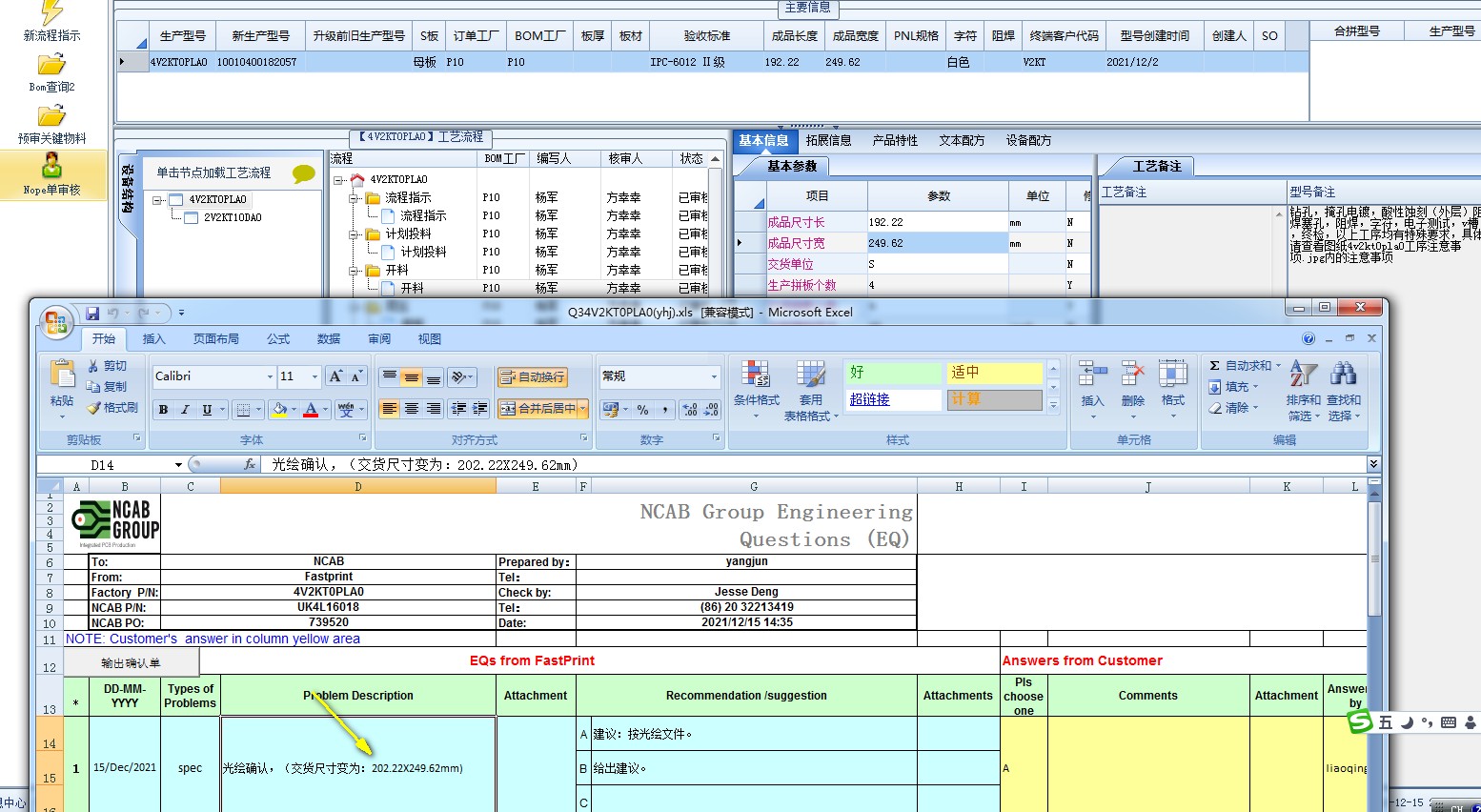
Task: Pick fill color yellow bucket
Action: click(278, 410)
